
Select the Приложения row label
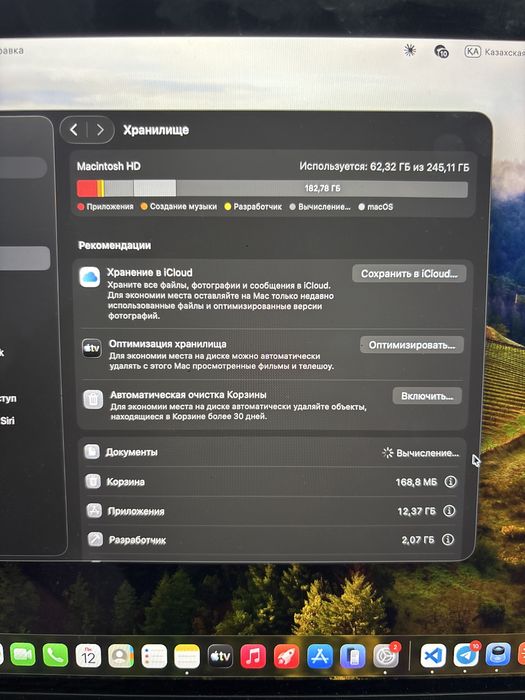coord(136,511)
